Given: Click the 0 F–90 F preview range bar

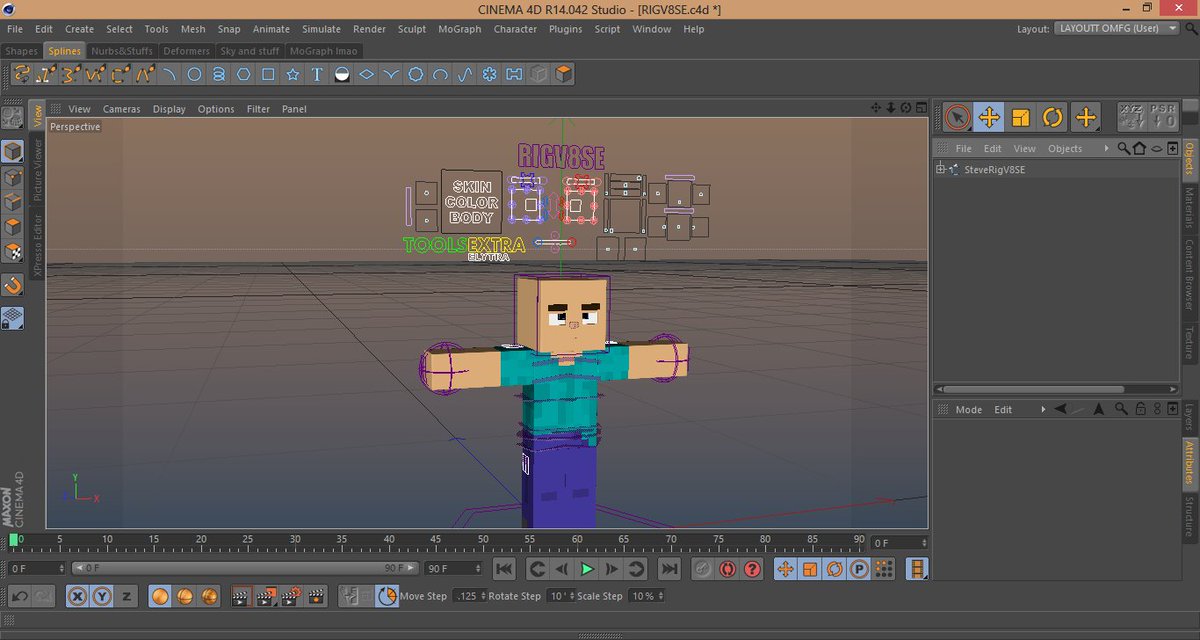Looking at the screenshot, I should point(244,568).
